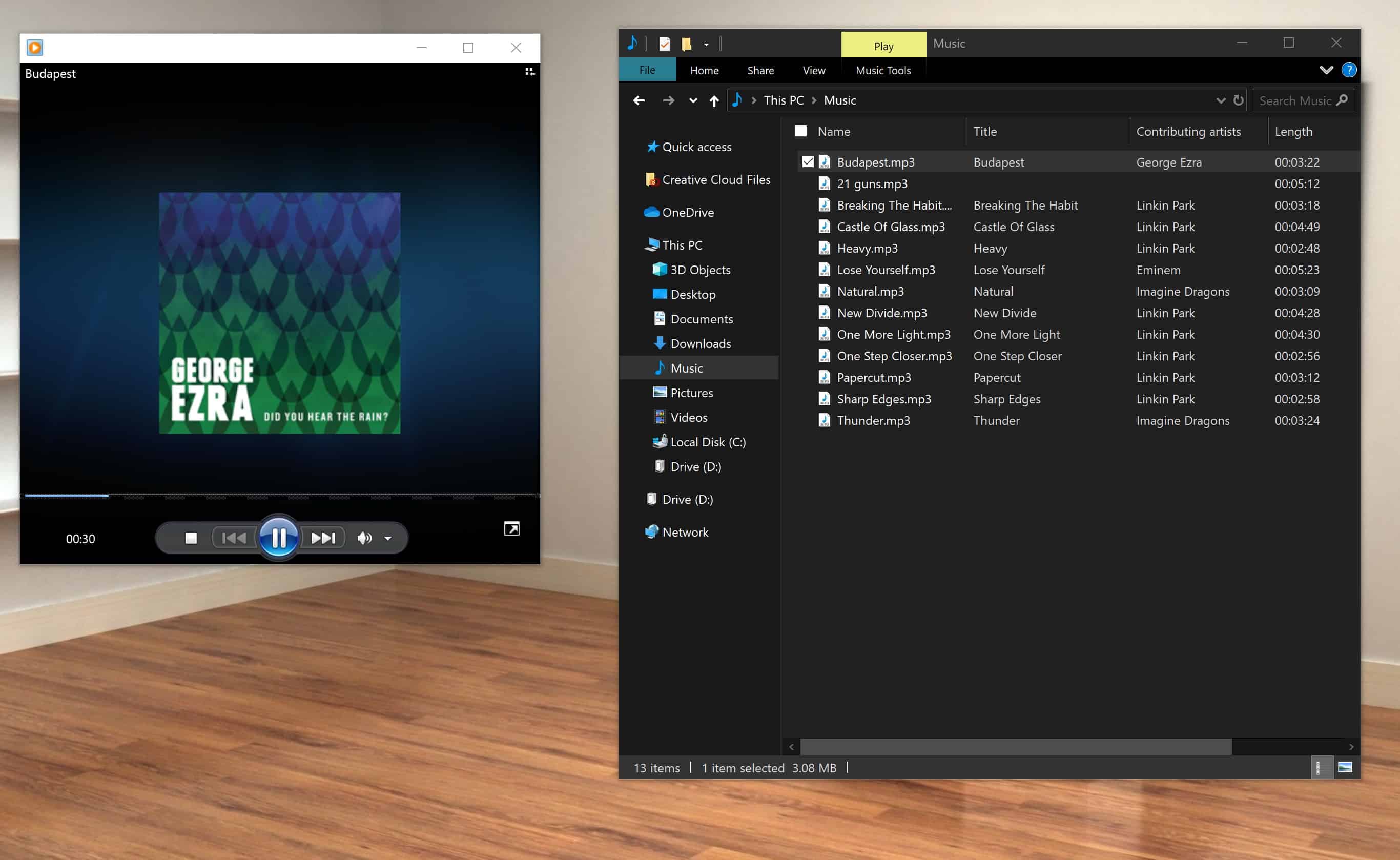Image resolution: width=1400 pixels, height=860 pixels.
Task: Open the volume dropdown arrow
Action: click(x=388, y=538)
